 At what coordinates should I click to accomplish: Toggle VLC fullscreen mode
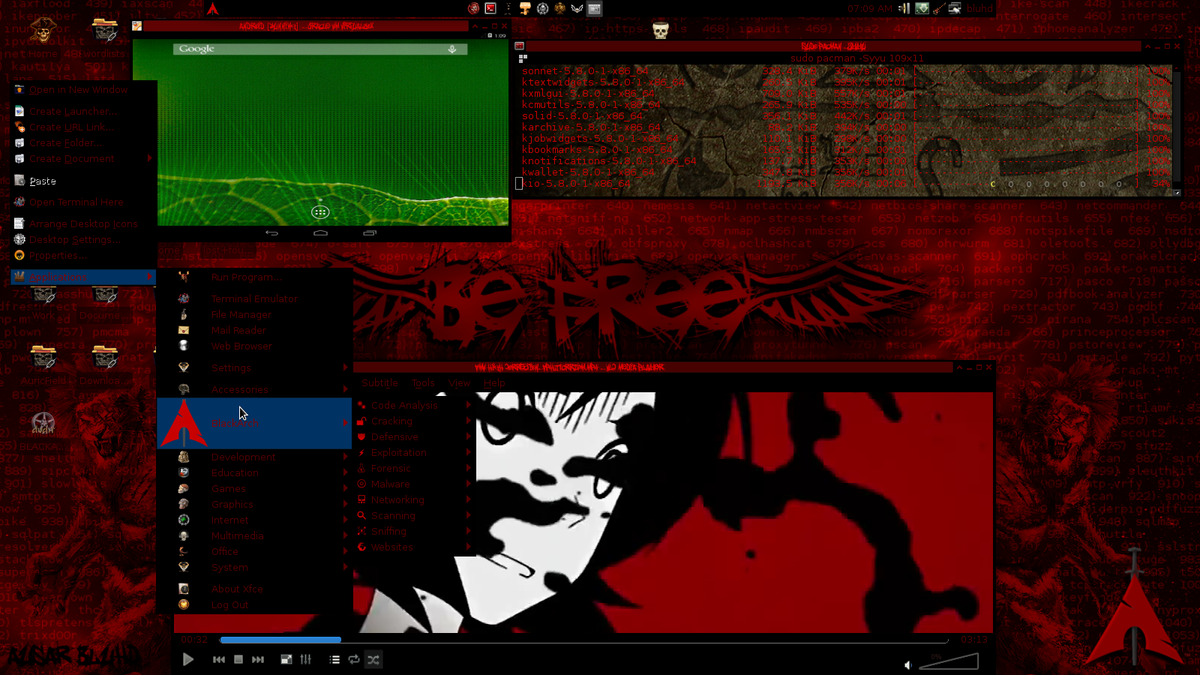tap(286, 660)
